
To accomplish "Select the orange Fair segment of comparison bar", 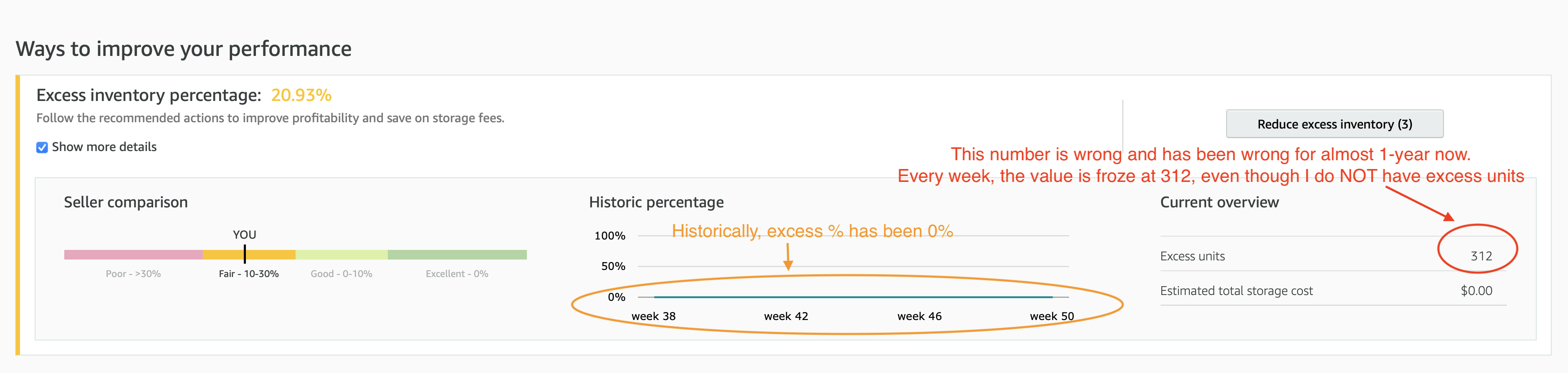I will click(249, 255).
